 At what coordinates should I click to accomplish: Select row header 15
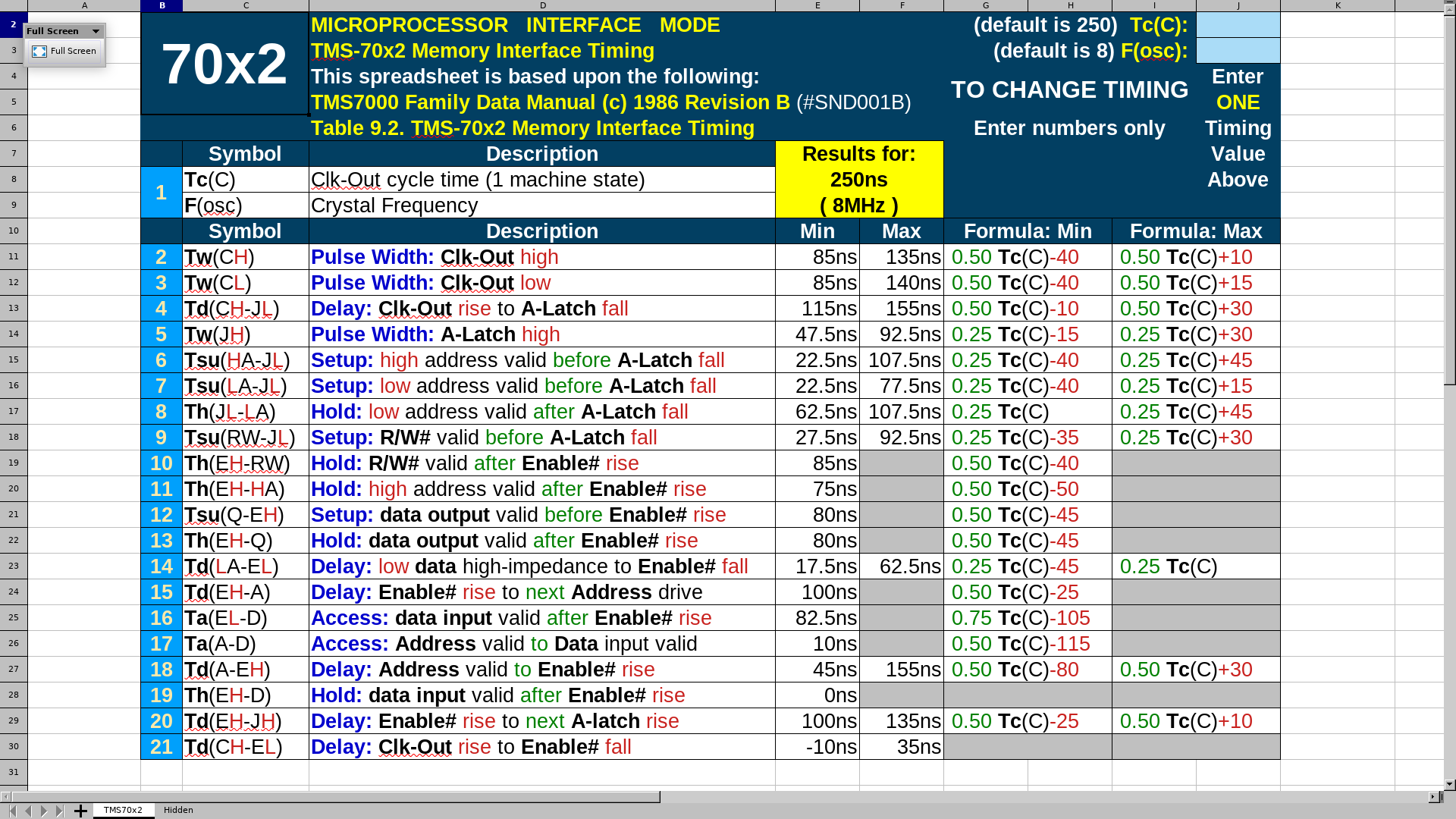click(x=14, y=359)
